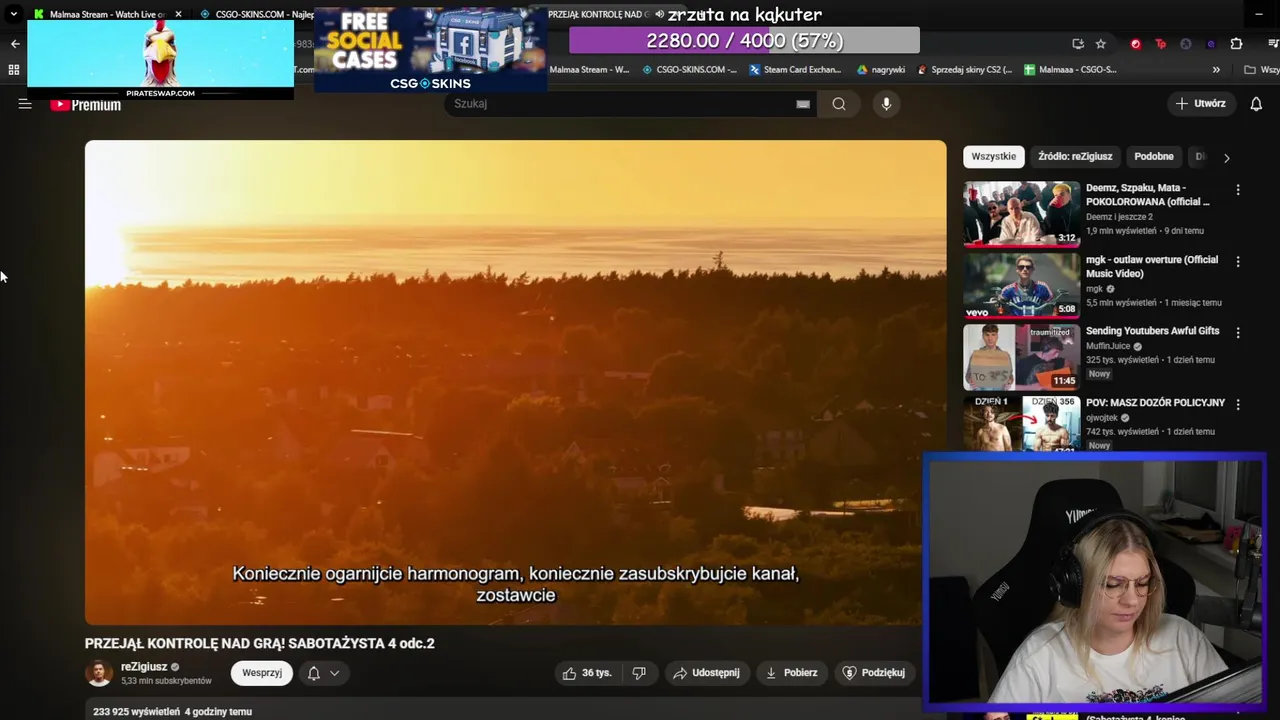Select the Podobne filter chip

click(x=1154, y=156)
